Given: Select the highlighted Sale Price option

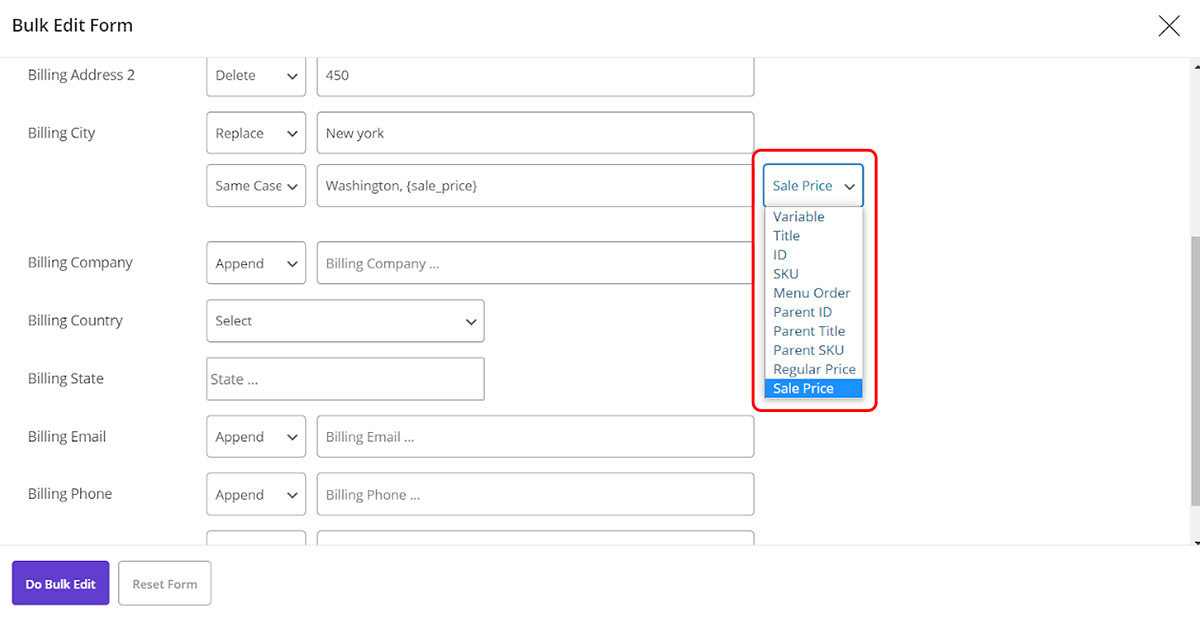Looking at the screenshot, I should tap(803, 388).
